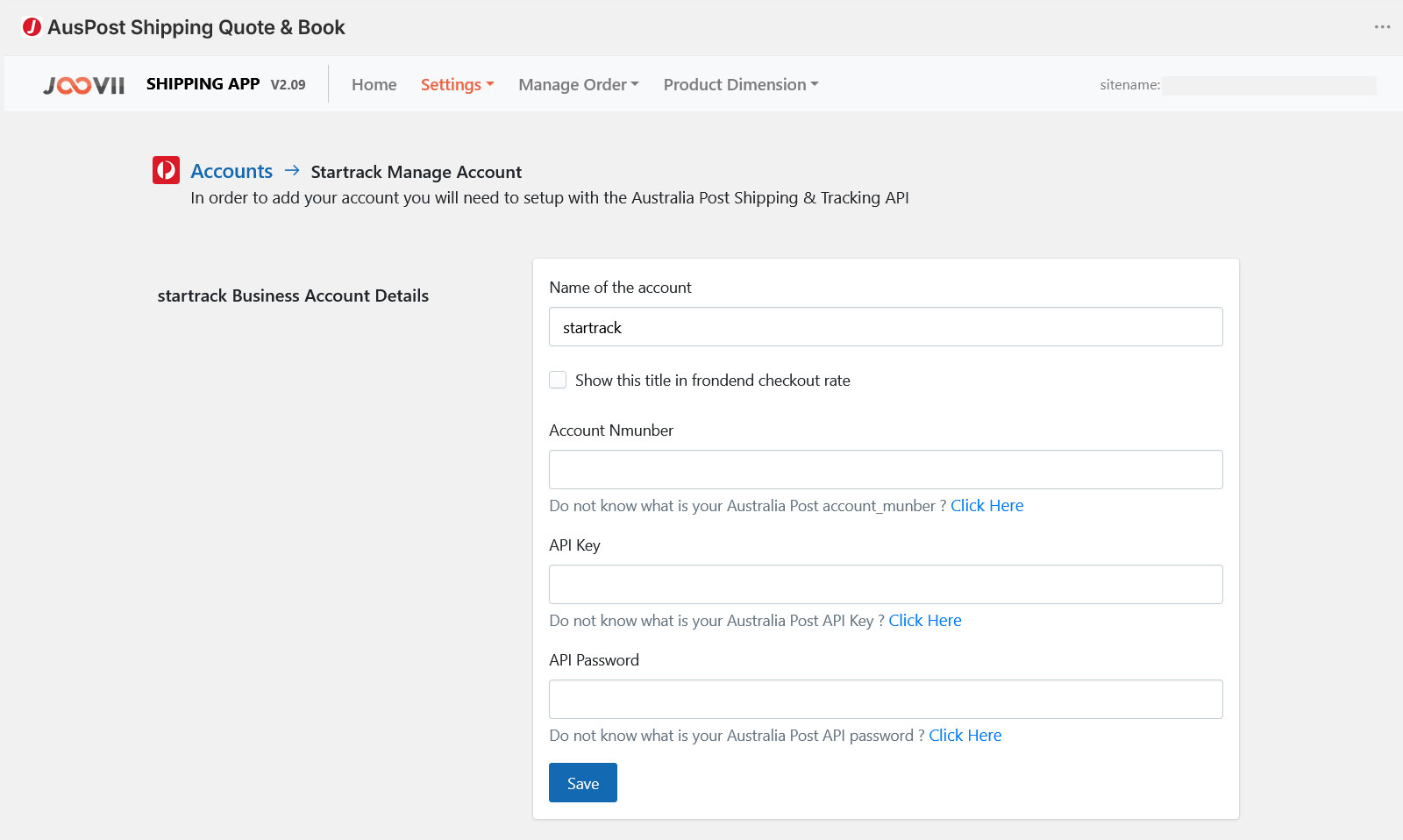Open the Manage Order dropdown

click(x=578, y=84)
